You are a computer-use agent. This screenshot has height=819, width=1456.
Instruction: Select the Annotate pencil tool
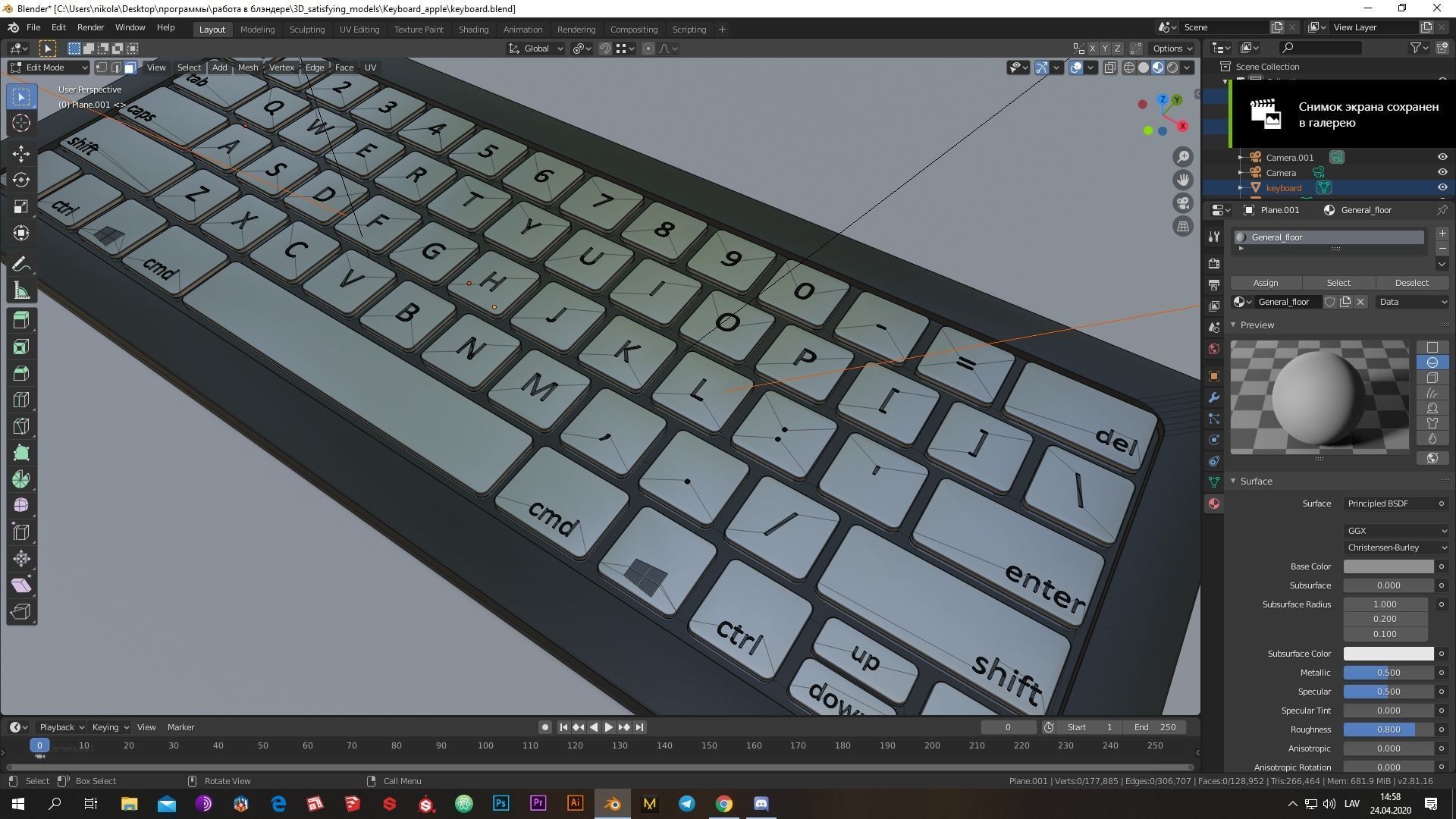pyautogui.click(x=21, y=264)
